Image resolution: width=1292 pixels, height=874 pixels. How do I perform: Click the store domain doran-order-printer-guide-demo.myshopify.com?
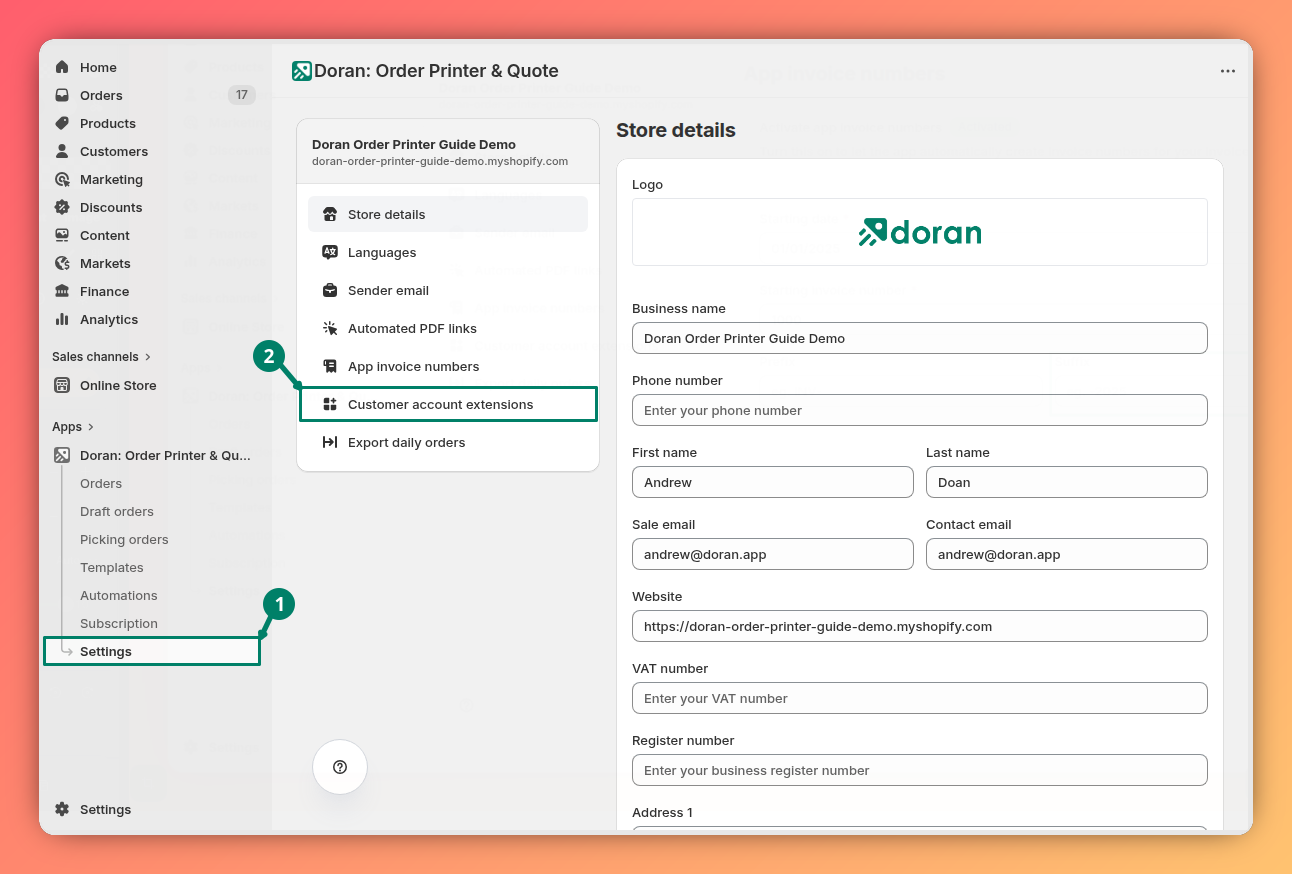click(440, 161)
